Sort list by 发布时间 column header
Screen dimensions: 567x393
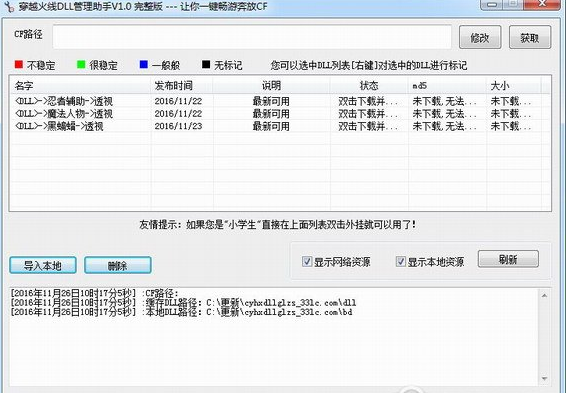(182, 85)
